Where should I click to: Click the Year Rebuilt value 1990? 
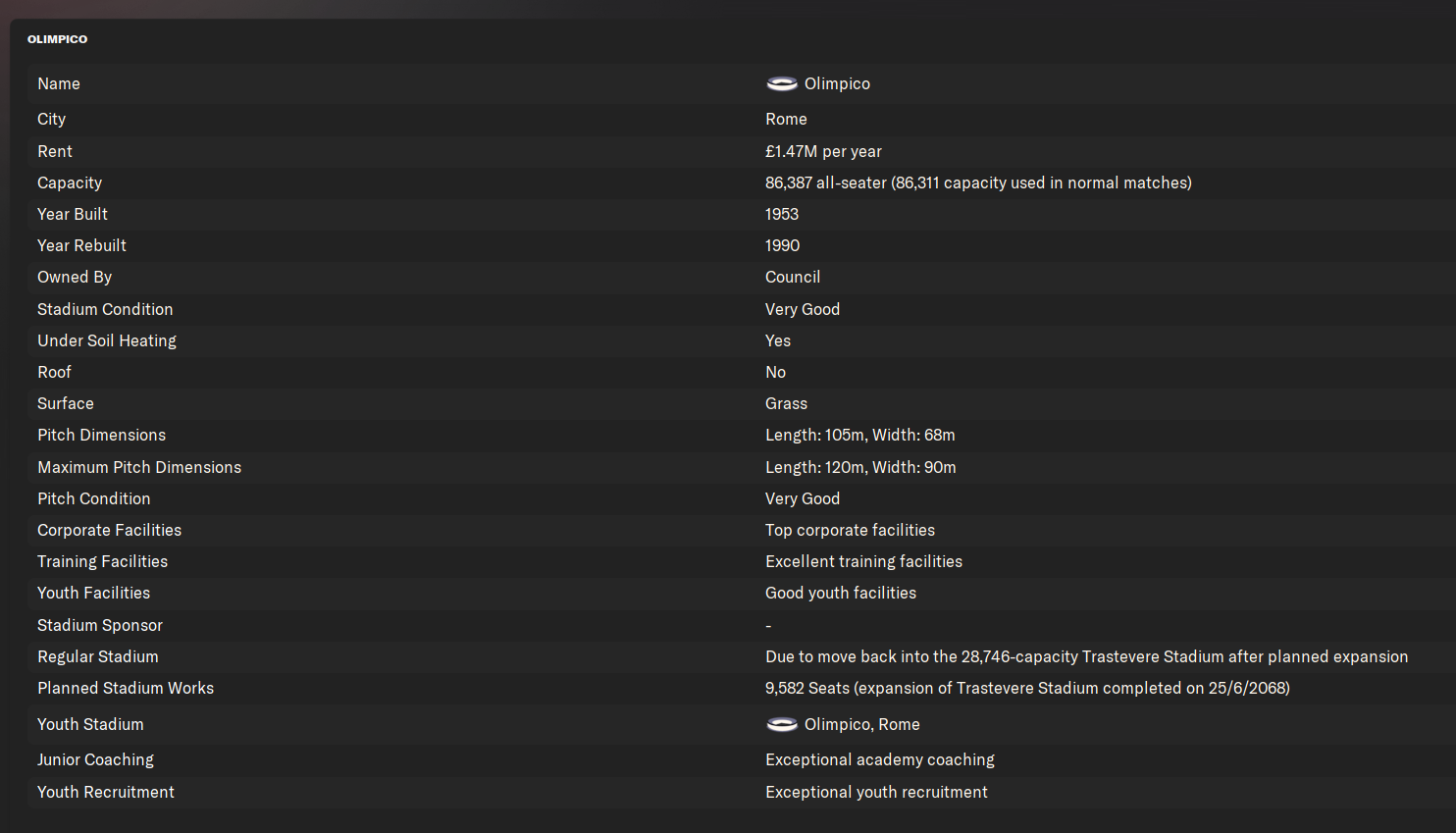click(782, 245)
